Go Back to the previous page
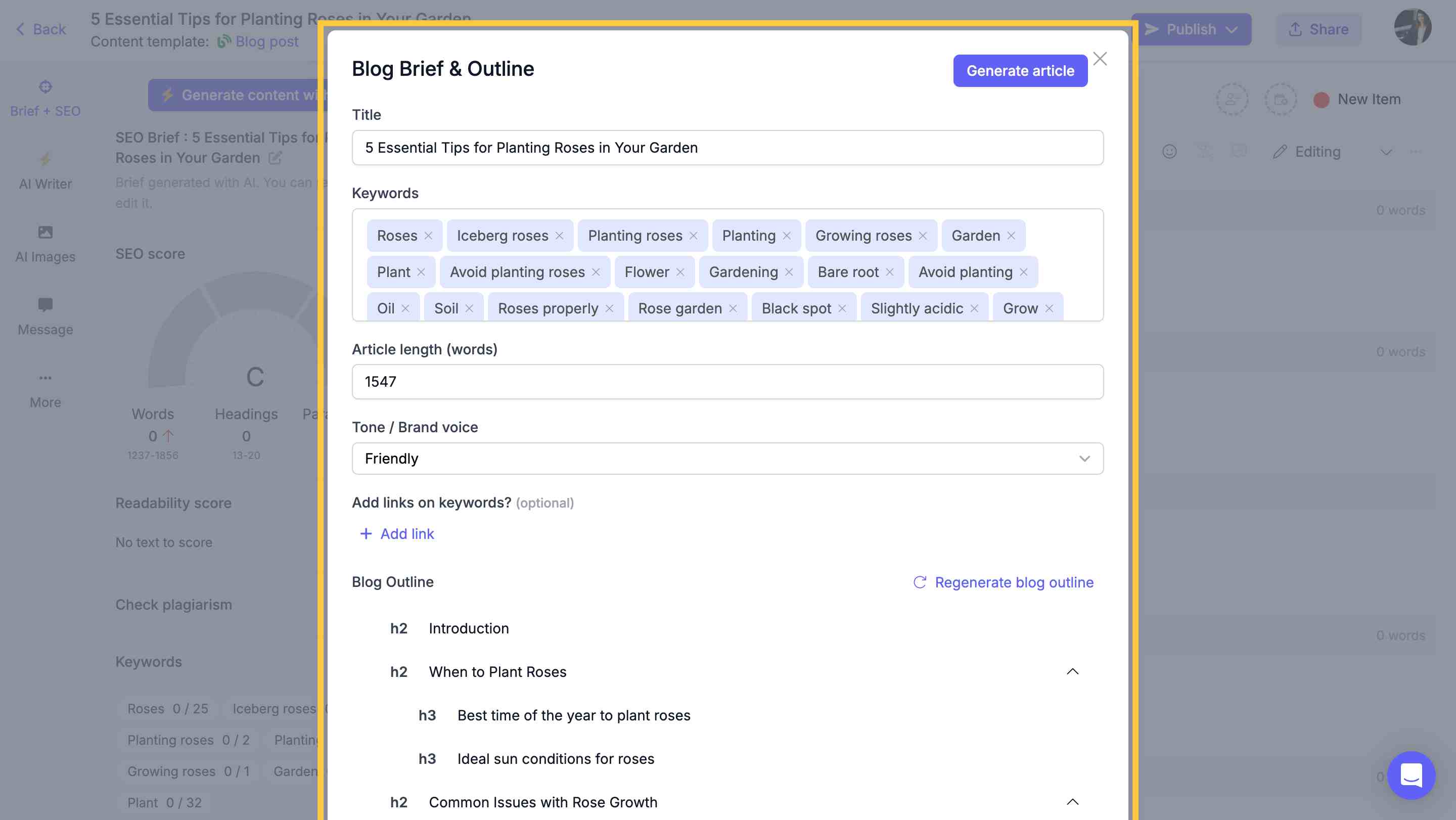Screen dimensions: 1456x820 point(40,29)
